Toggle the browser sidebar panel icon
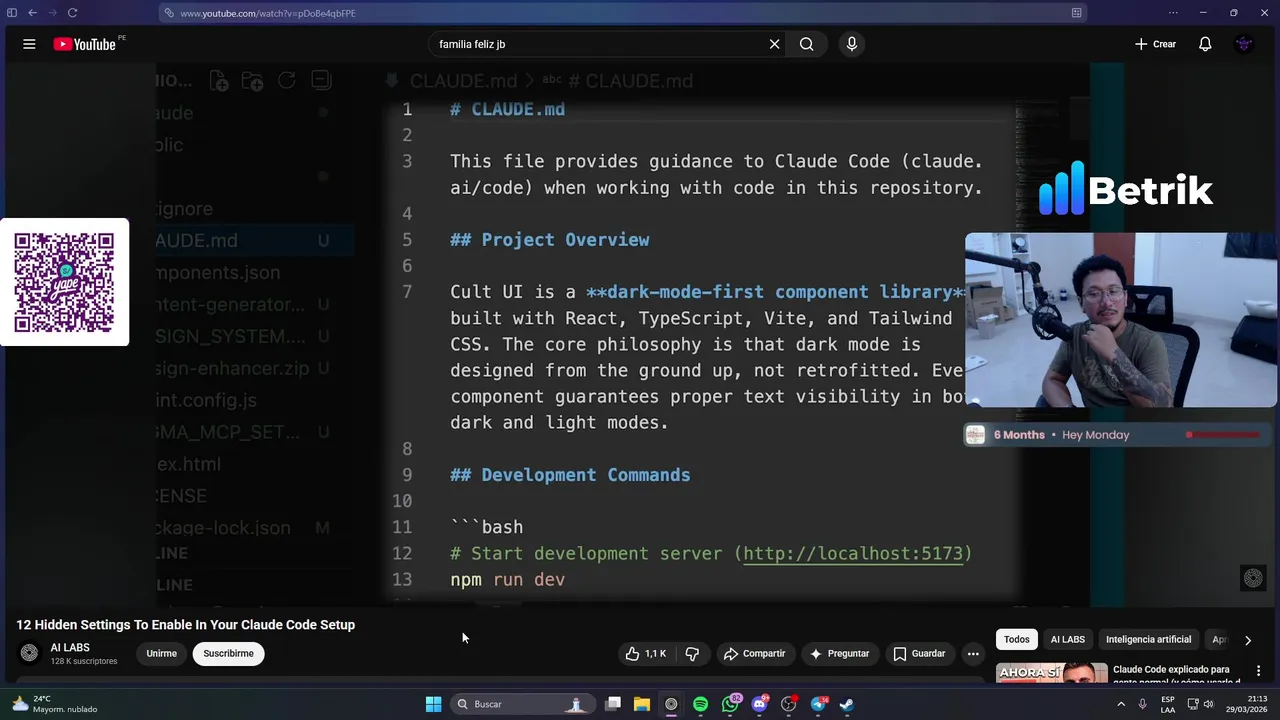 coord(12,13)
